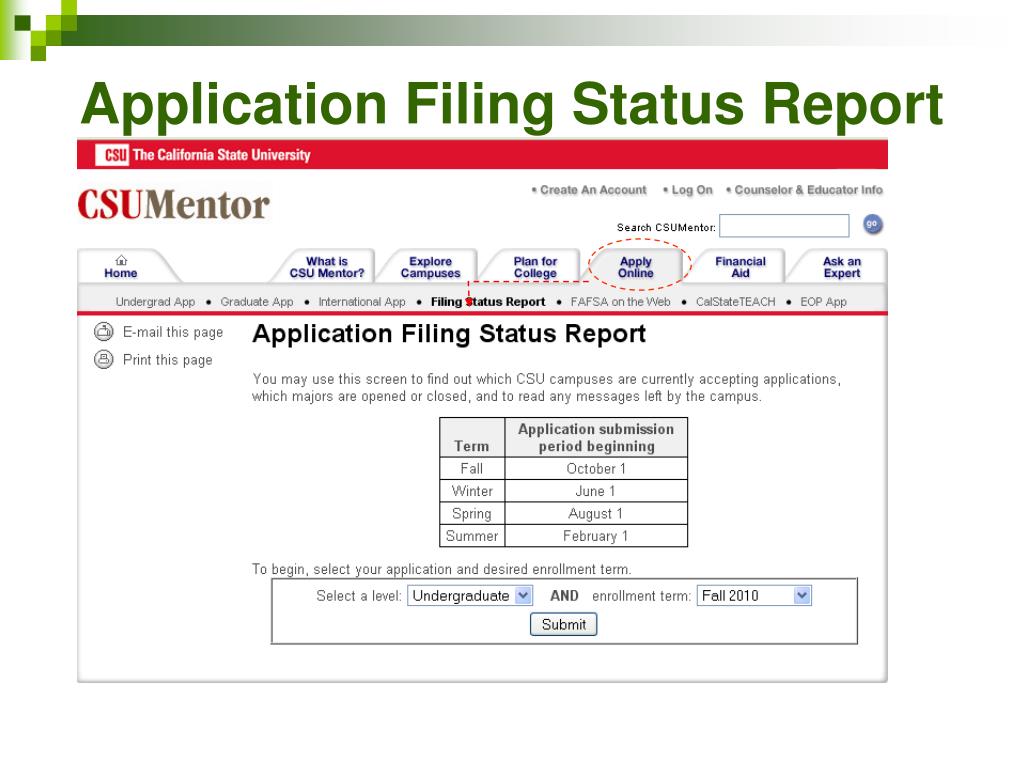Screen dimensions: 1024x768
Task: Click The California State University banner text
Action: (x=221, y=155)
